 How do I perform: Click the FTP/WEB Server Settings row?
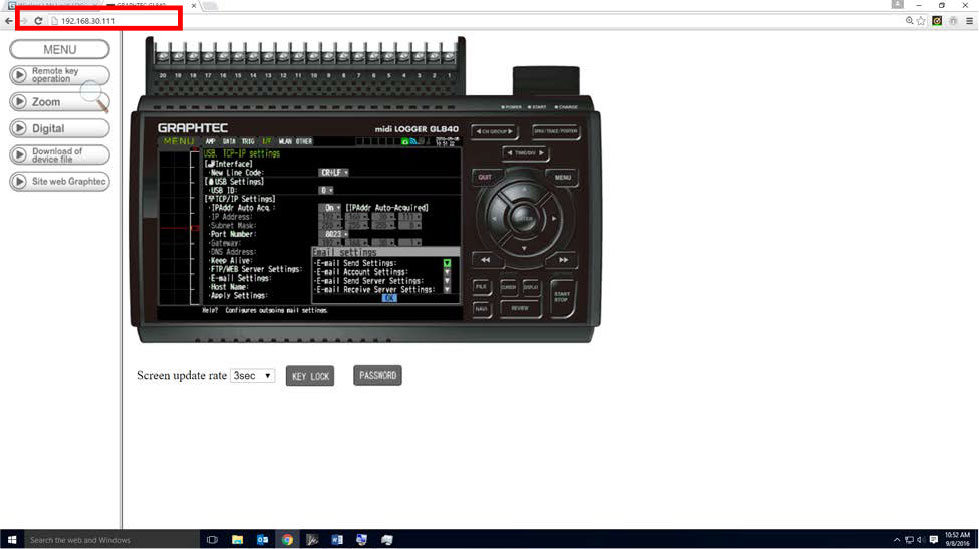click(255, 269)
